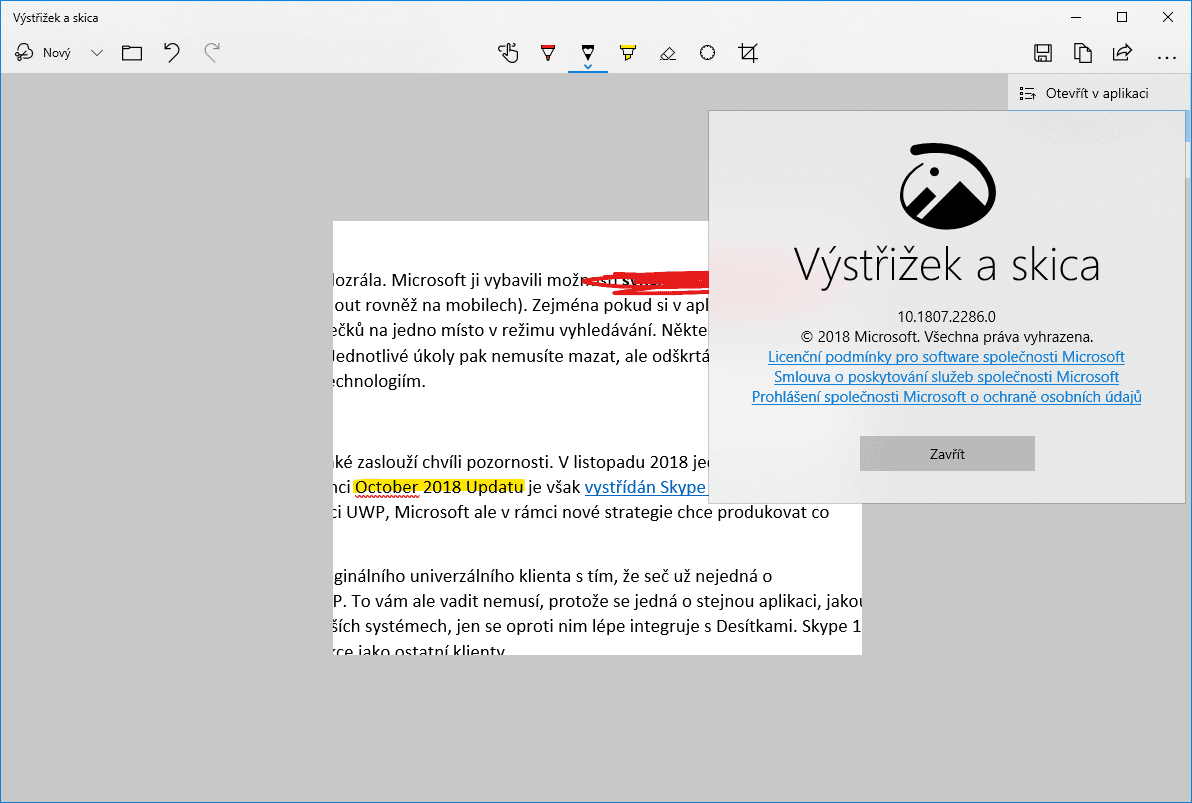Open a file from disk

tap(131, 52)
